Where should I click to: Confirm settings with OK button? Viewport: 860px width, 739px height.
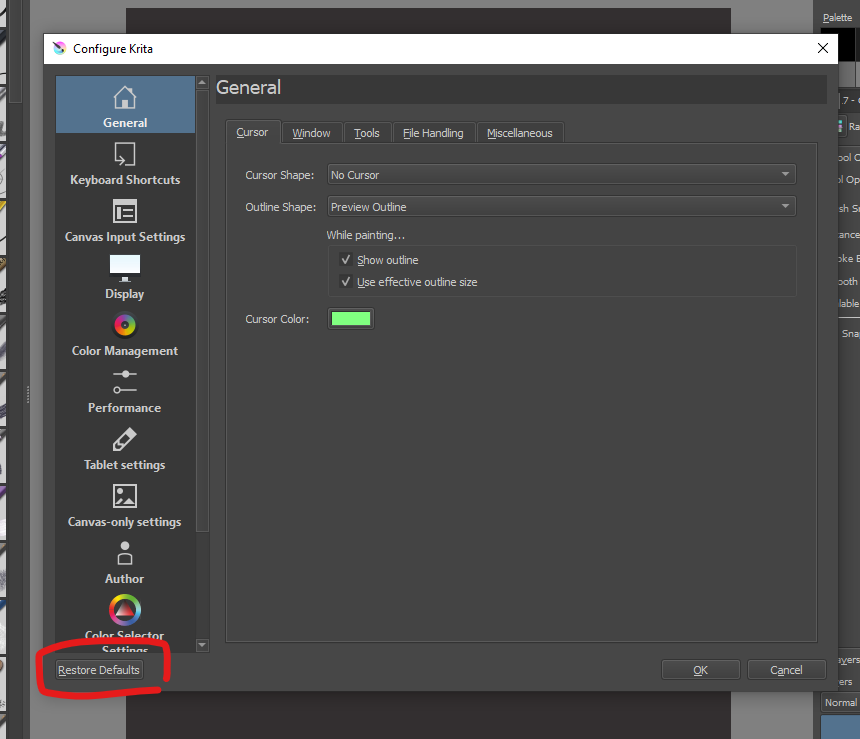[x=700, y=670]
